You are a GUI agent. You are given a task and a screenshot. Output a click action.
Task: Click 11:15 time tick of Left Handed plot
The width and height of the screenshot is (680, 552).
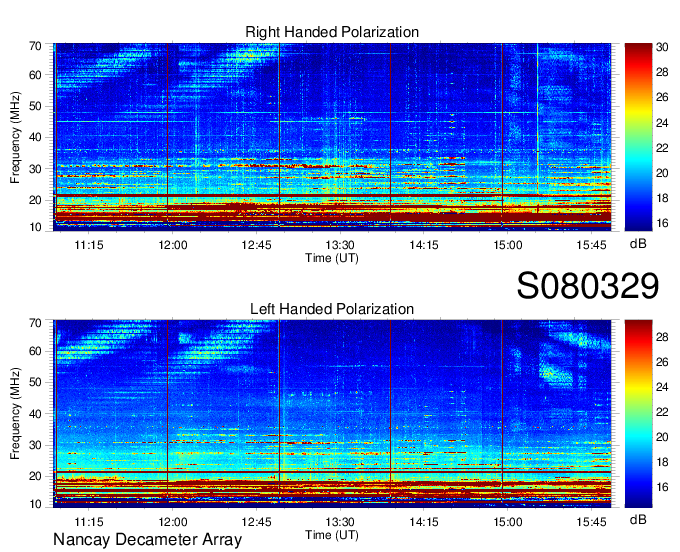coord(89,522)
